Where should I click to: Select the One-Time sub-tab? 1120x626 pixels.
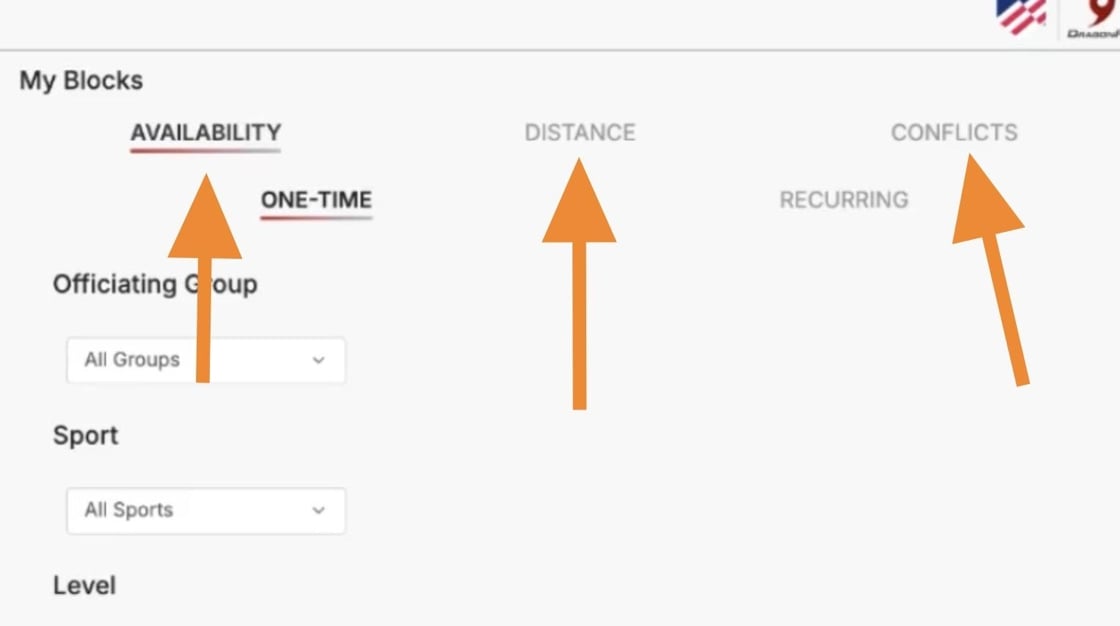316,199
